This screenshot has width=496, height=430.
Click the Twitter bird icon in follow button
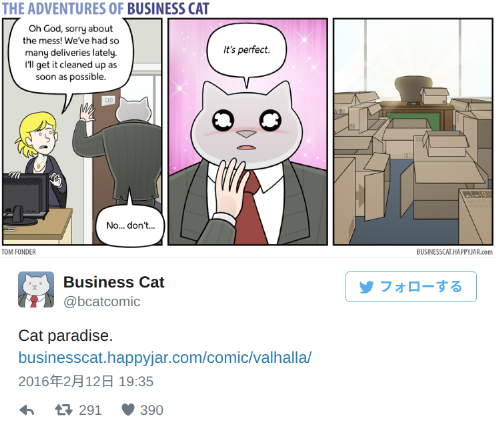[x=367, y=287]
